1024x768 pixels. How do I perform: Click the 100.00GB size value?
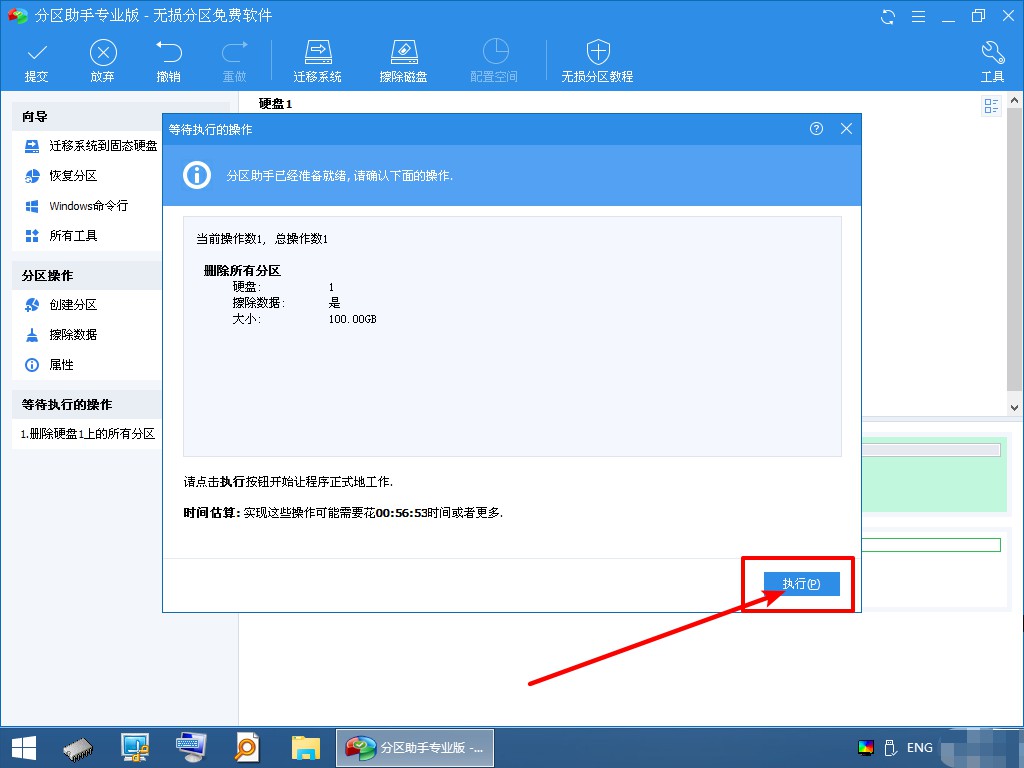point(353,319)
